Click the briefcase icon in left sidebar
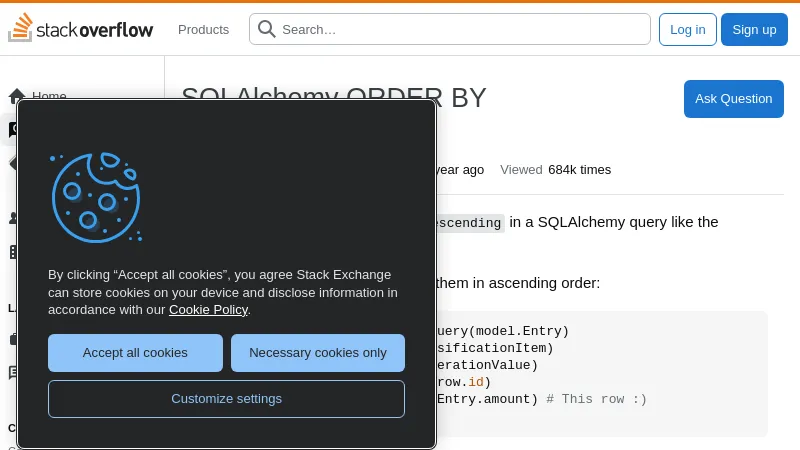The height and width of the screenshot is (450, 800). click(x=12, y=339)
